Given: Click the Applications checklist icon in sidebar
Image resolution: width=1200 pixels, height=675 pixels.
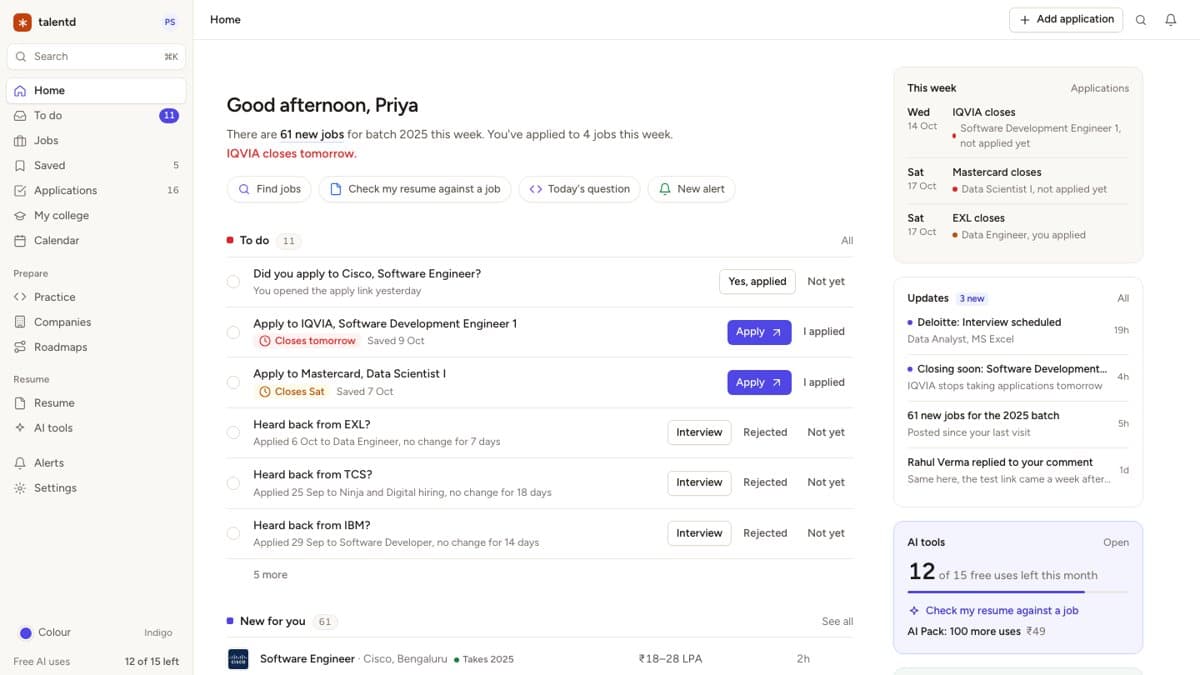Looking at the screenshot, I should point(20,190).
